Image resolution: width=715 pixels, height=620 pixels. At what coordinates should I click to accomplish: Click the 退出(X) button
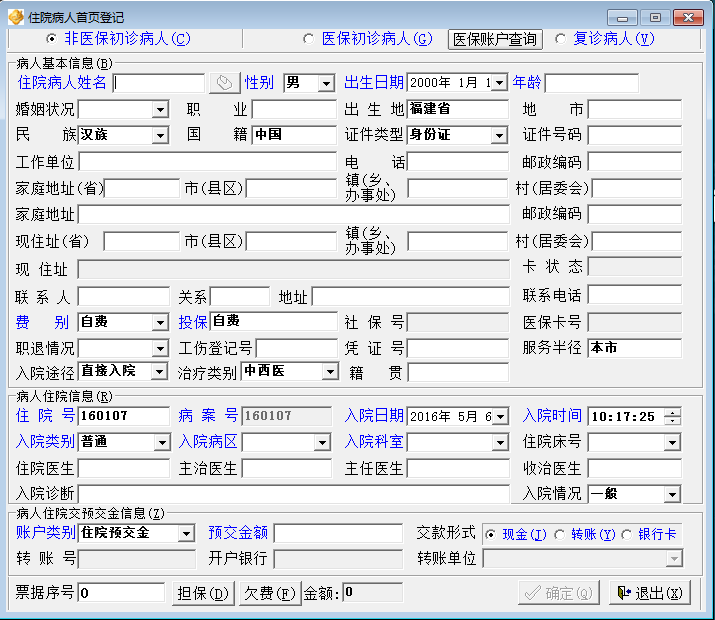(x=650, y=593)
